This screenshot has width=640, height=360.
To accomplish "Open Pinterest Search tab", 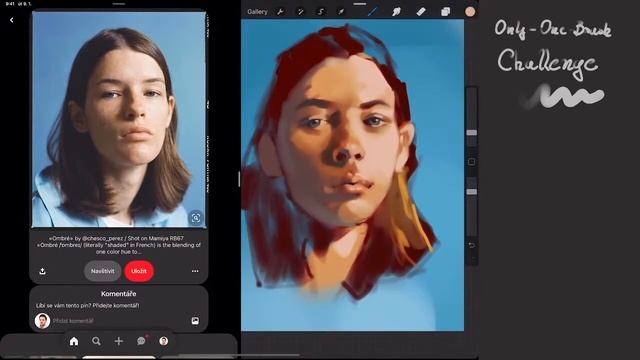I will tap(96, 341).
